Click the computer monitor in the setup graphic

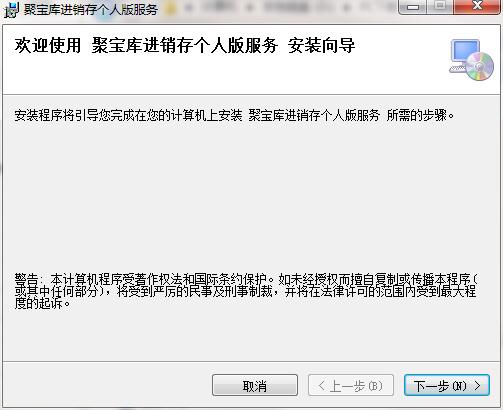[463, 53]
